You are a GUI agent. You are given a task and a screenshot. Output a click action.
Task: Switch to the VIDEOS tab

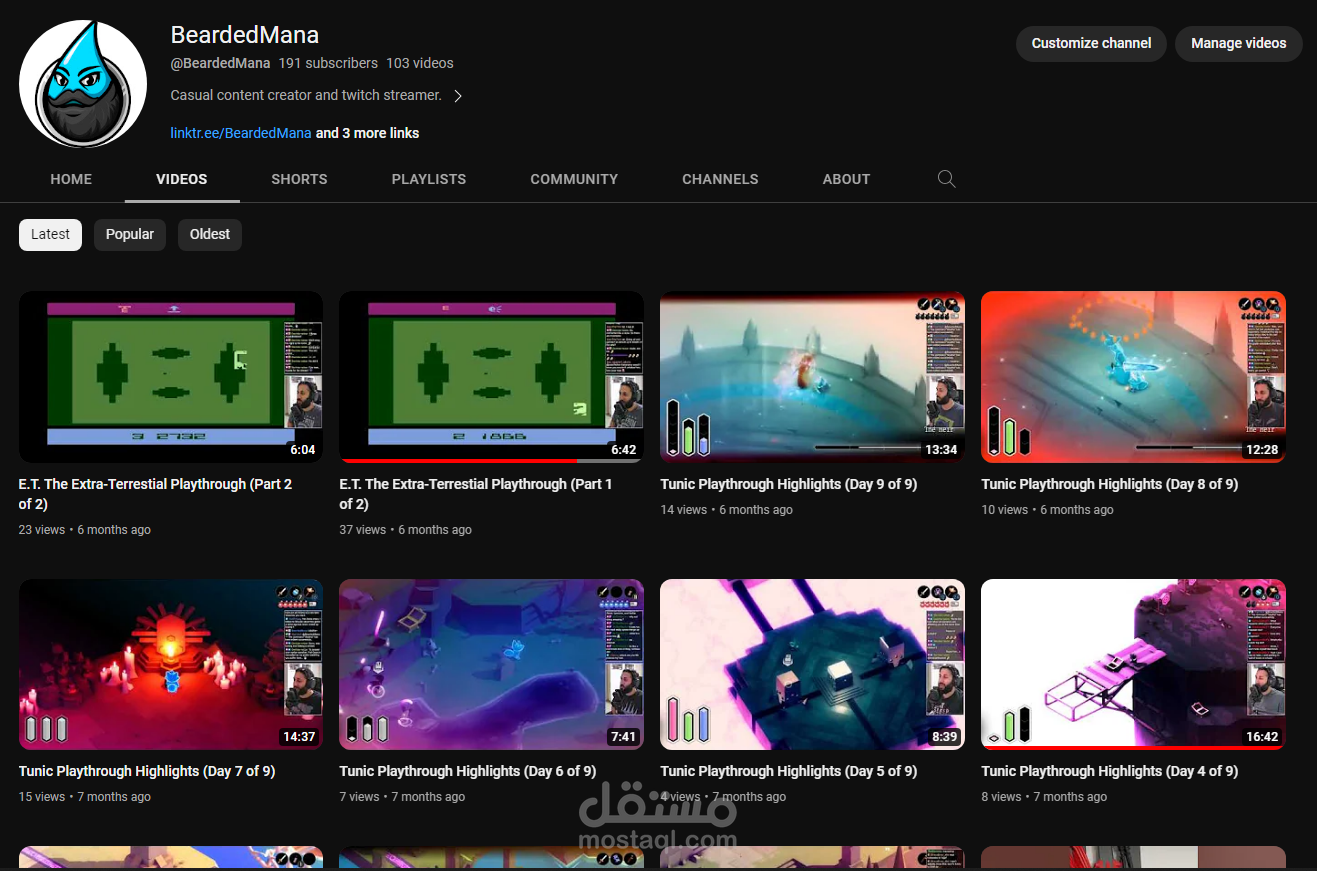(x=182, y=179)
